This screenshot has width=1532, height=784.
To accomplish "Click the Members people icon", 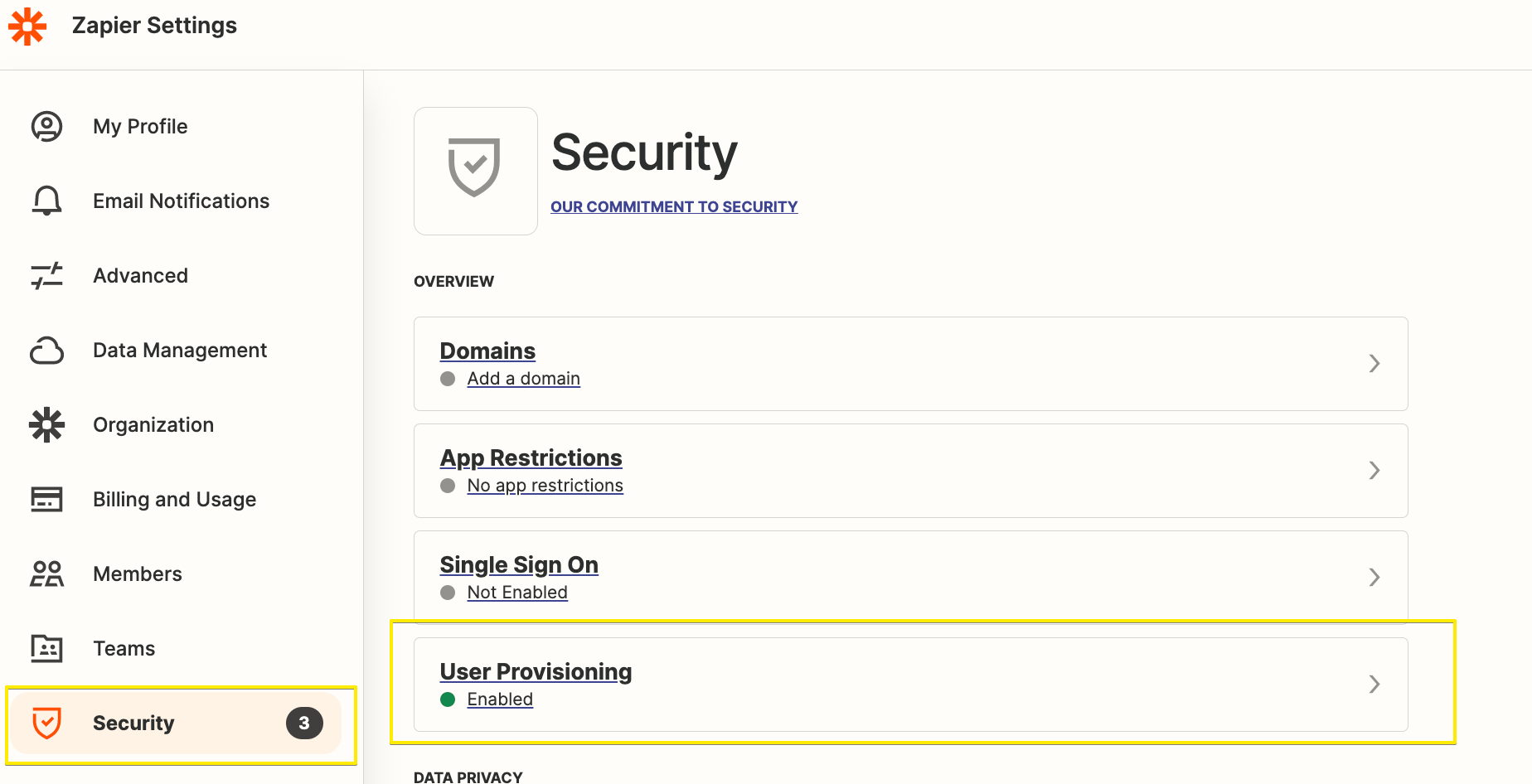I will [x=46, y=573].
